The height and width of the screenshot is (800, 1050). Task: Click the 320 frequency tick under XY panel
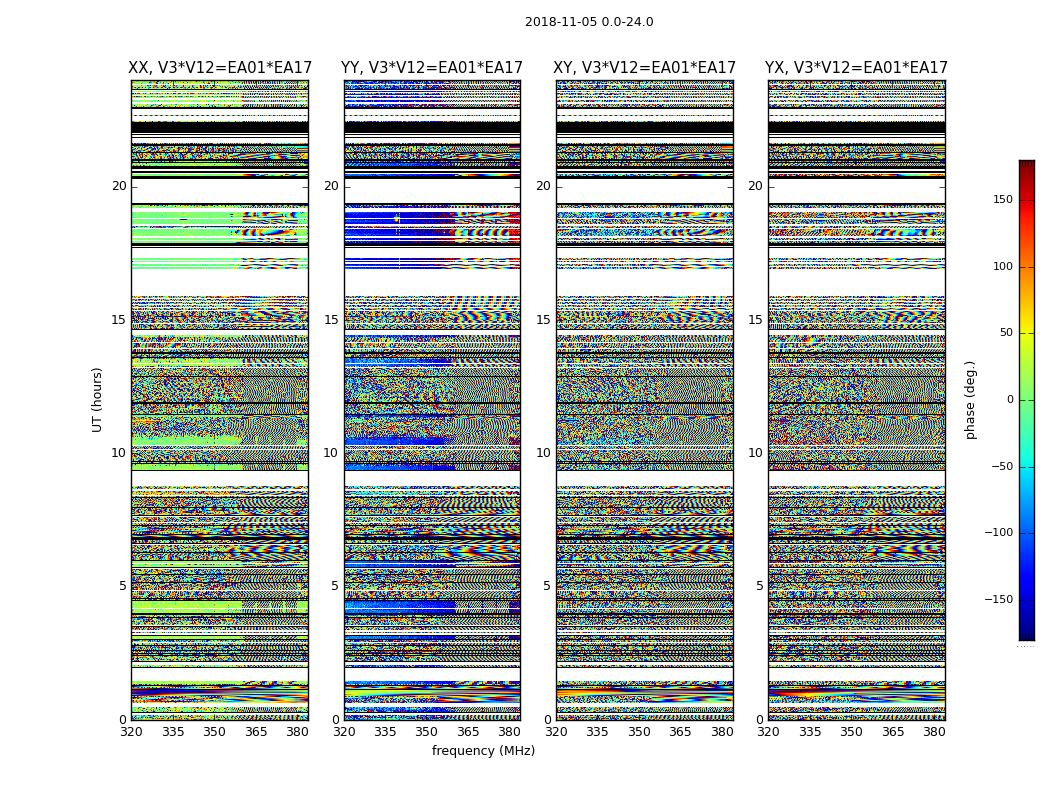tap(556, 732)
